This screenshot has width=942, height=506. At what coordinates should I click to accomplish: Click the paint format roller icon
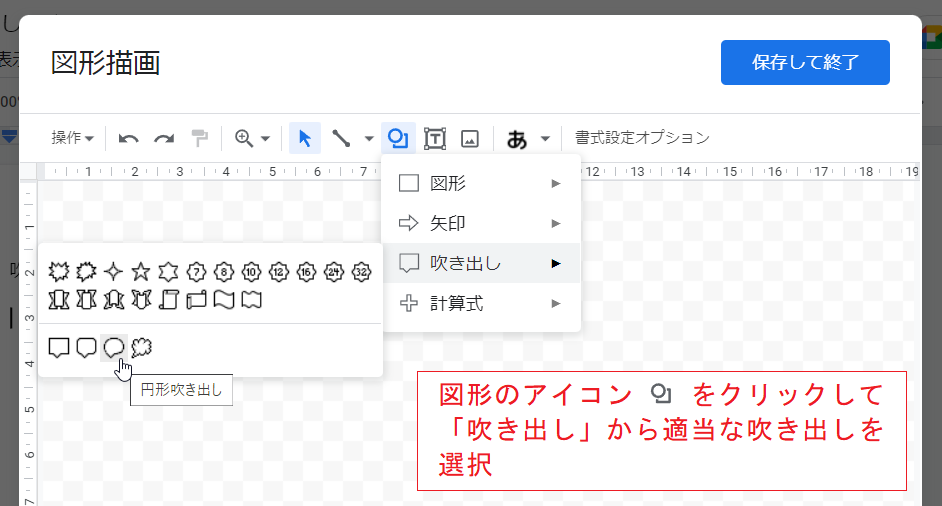point(199,138)
